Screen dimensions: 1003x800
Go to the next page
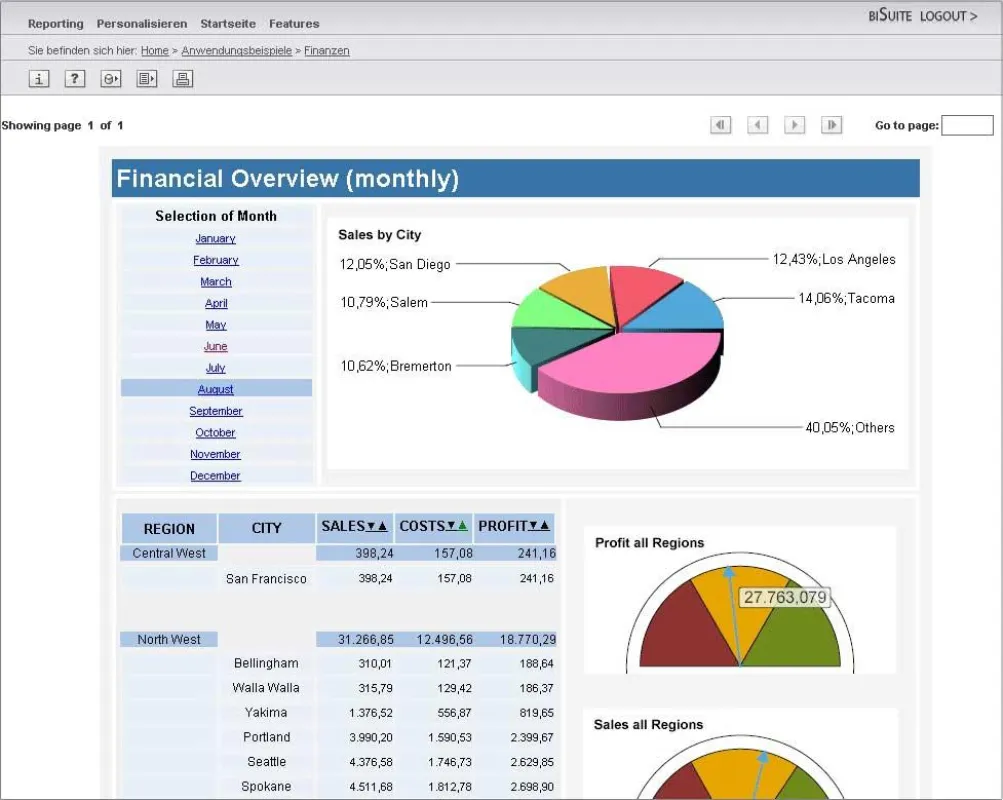pyautogui.click(x=794, y=125)
